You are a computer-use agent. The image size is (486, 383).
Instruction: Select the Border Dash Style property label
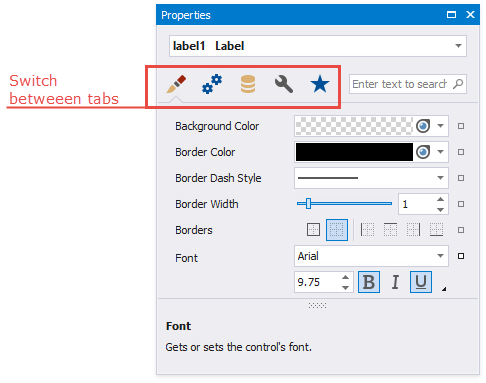218,178
